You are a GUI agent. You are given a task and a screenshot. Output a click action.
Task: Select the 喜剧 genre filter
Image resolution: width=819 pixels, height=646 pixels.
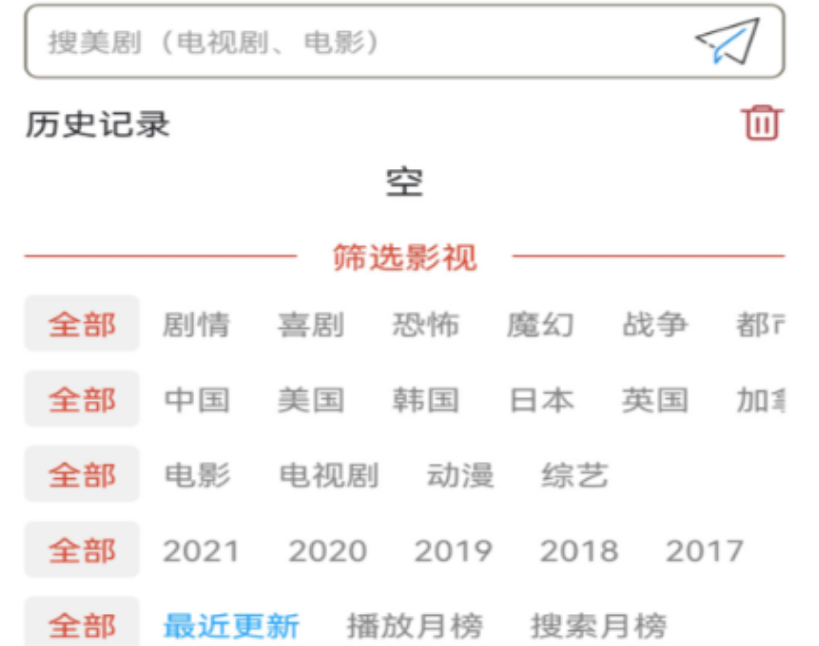[311, 325]
